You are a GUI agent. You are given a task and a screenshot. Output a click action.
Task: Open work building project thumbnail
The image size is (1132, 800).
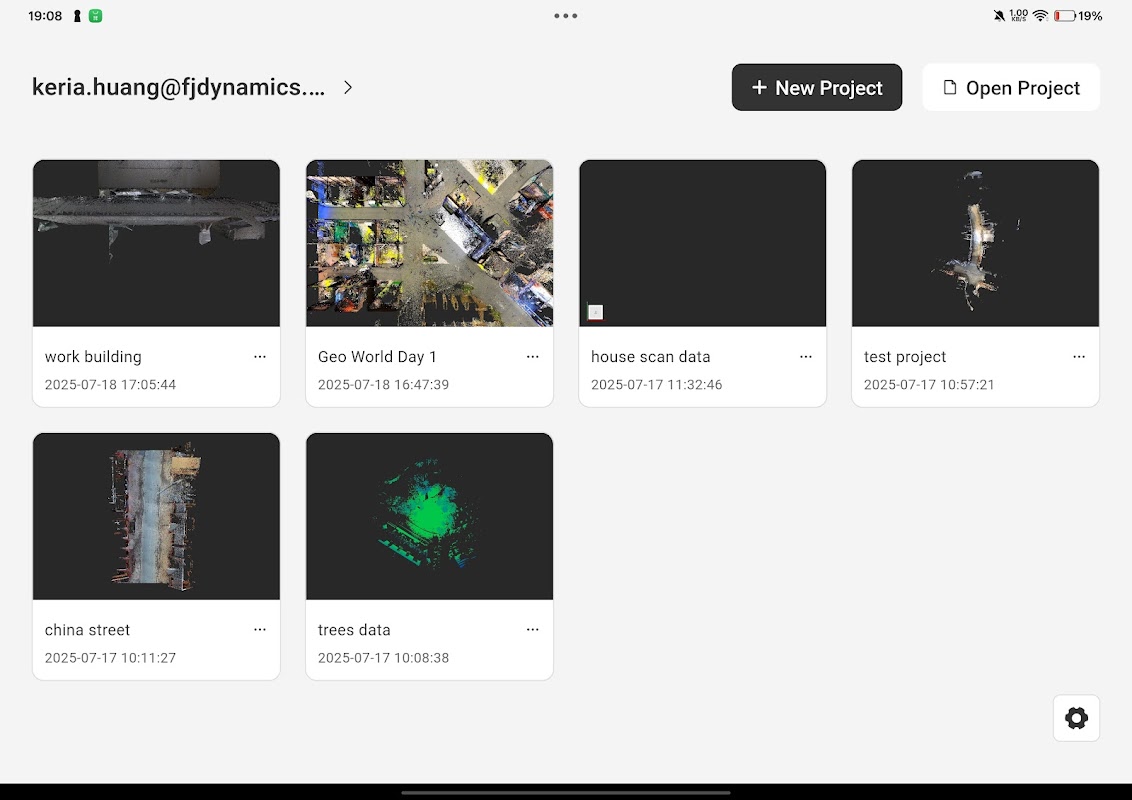(156, 243)
